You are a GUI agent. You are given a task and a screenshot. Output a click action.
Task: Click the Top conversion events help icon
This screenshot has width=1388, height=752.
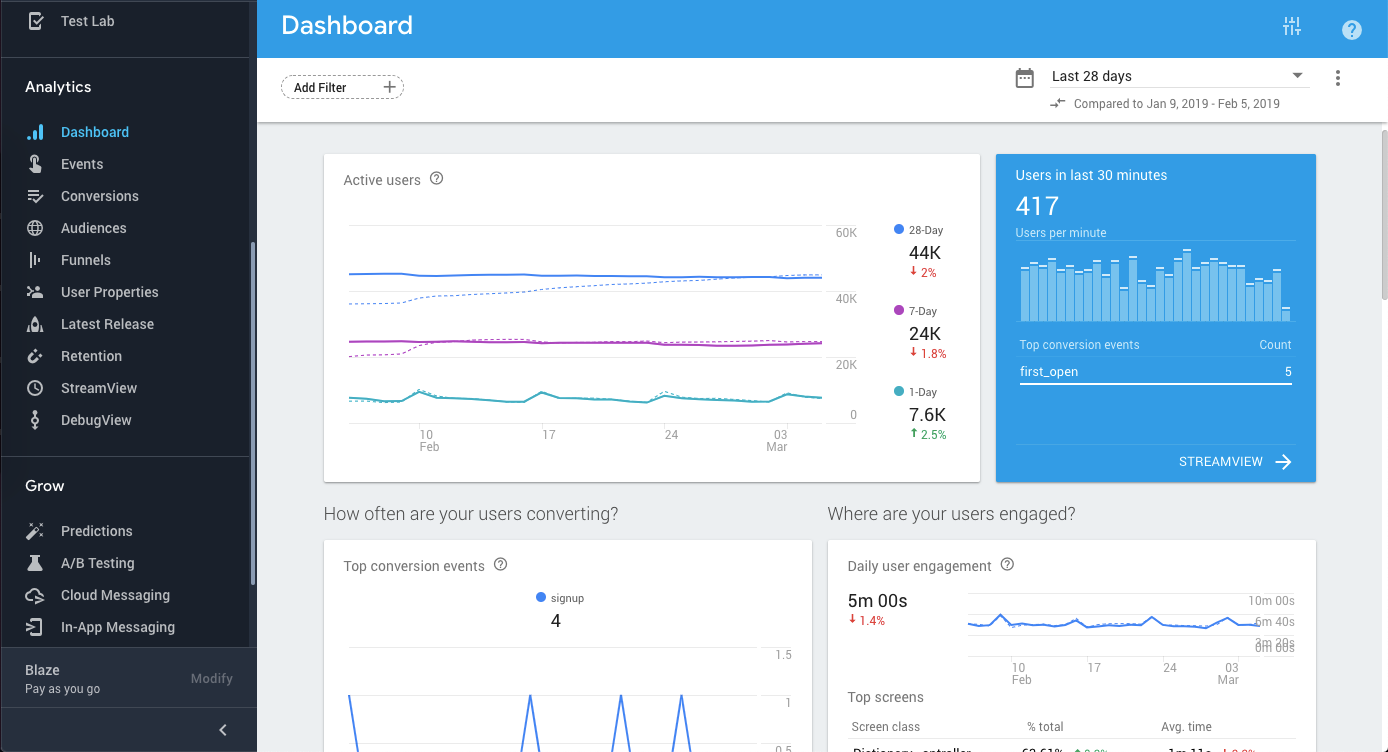(501, 565)
